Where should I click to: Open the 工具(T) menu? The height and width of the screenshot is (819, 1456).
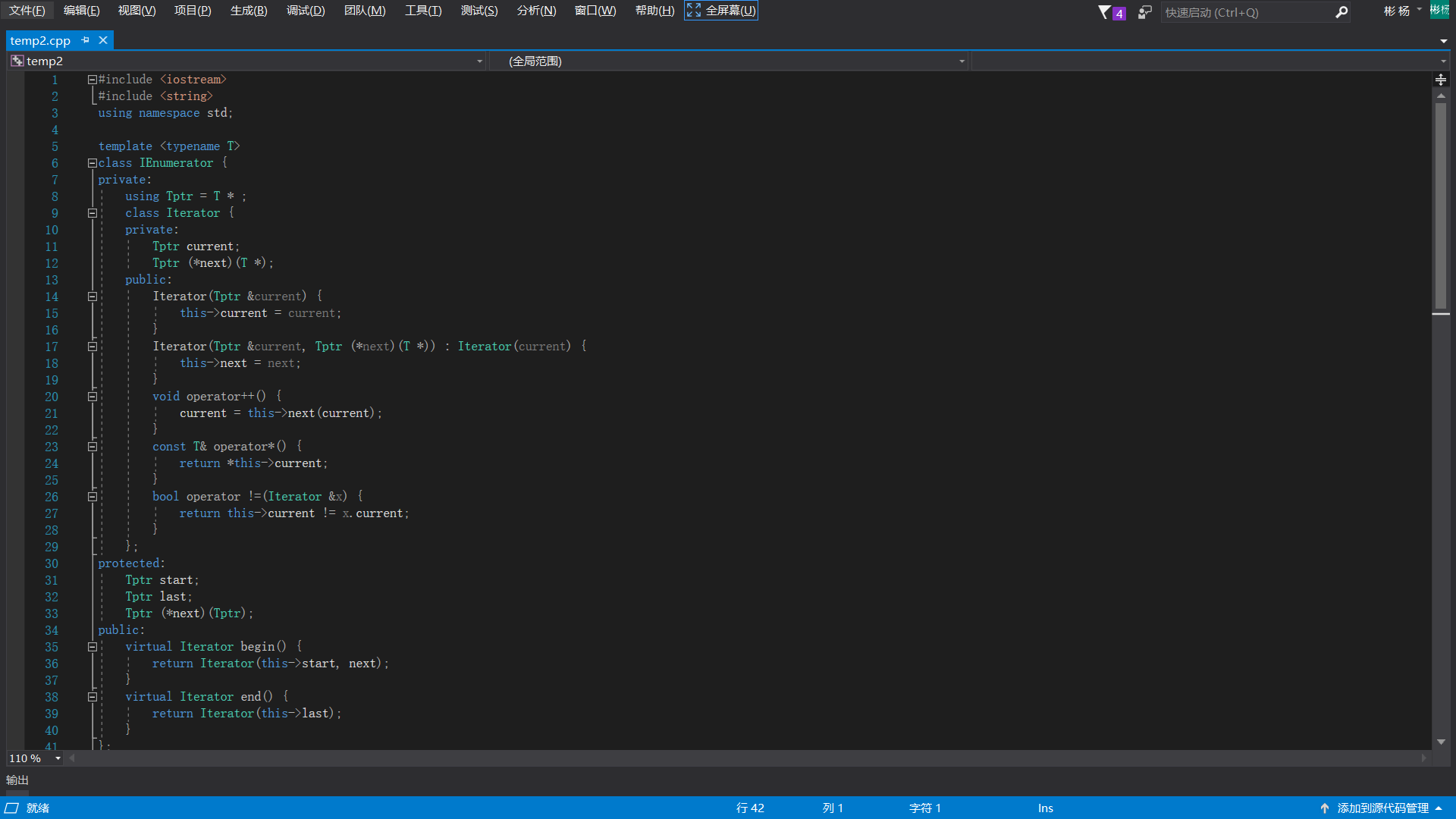423,11
